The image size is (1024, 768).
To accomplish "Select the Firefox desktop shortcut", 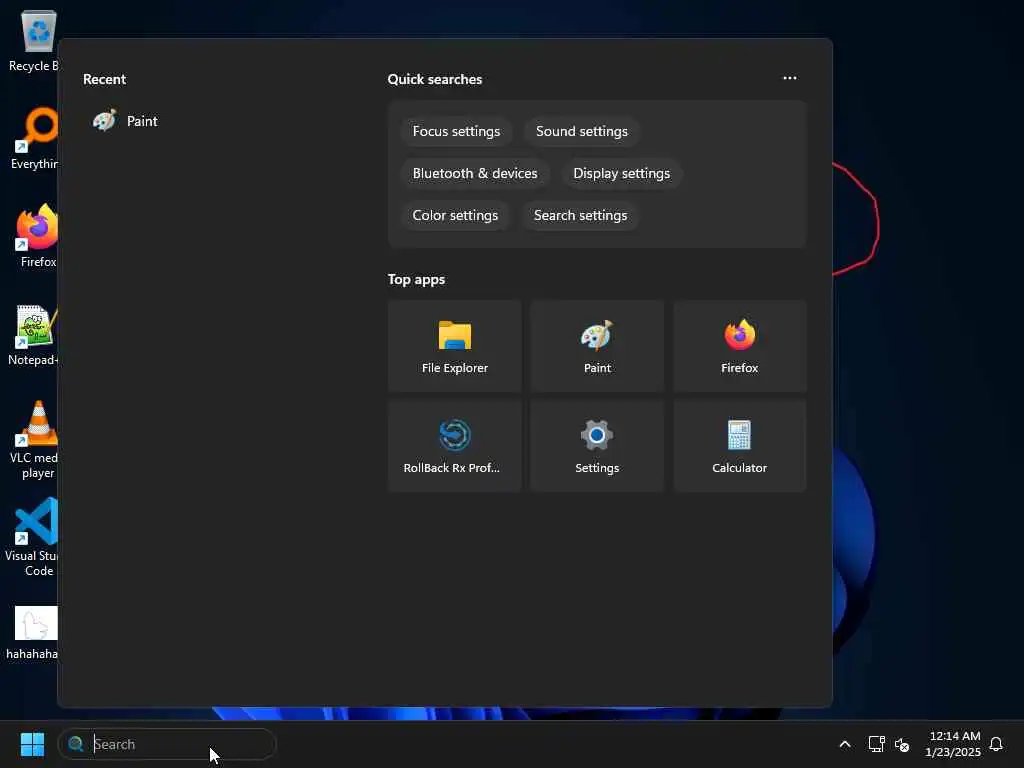I will [x=37, y=236].
